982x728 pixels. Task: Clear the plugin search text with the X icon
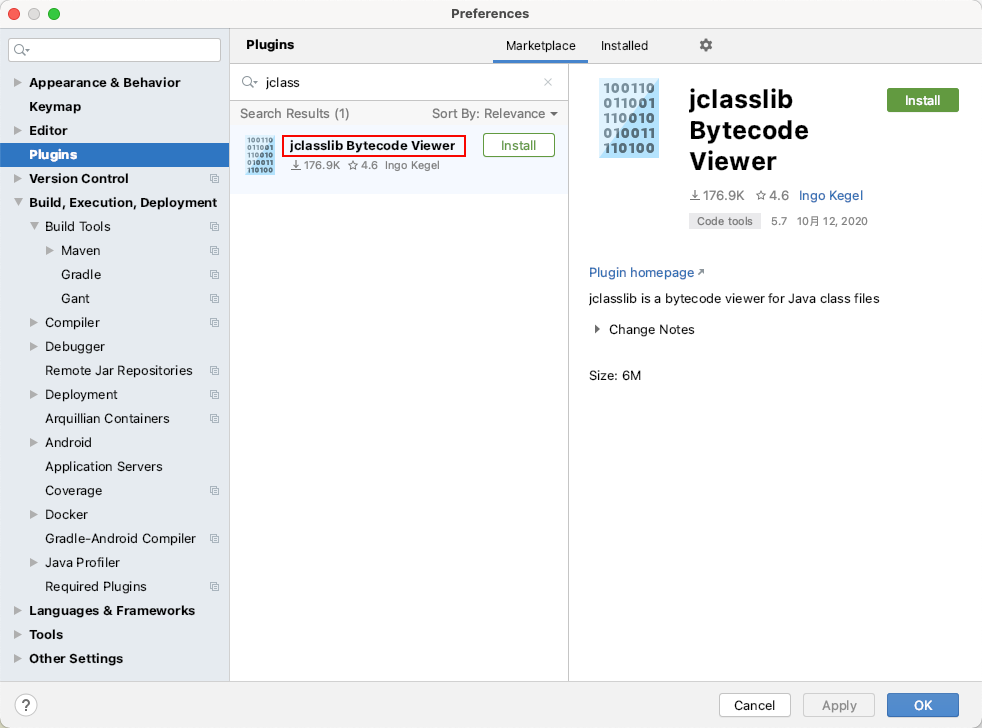548,82
